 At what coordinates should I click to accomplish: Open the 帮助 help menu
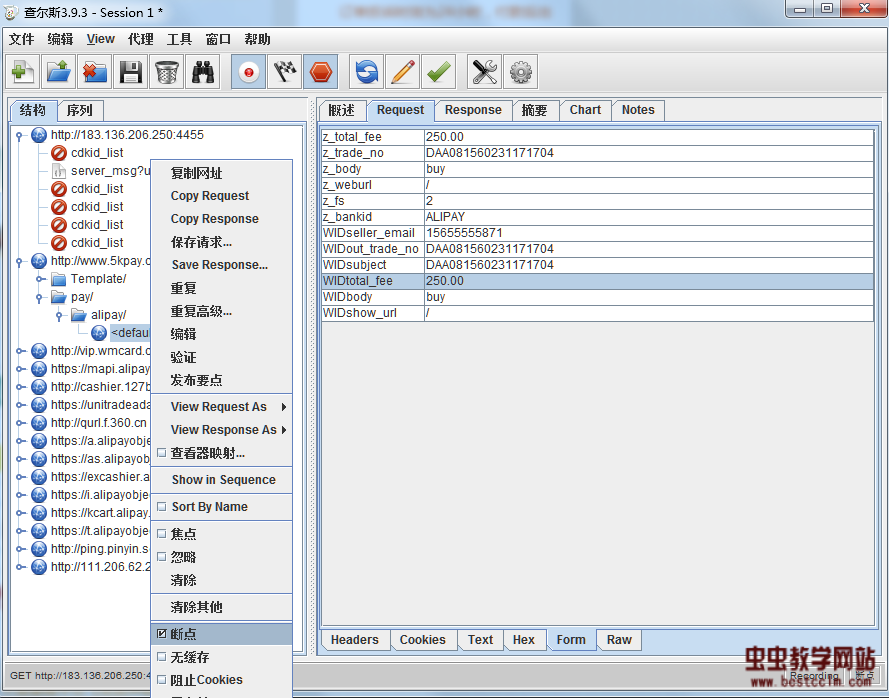tap(257, 39)
